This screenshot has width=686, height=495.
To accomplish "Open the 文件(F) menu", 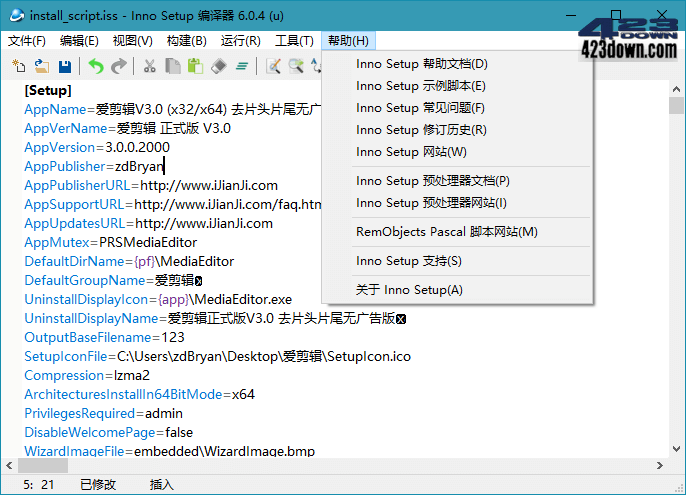I will (x=27, y=41).
